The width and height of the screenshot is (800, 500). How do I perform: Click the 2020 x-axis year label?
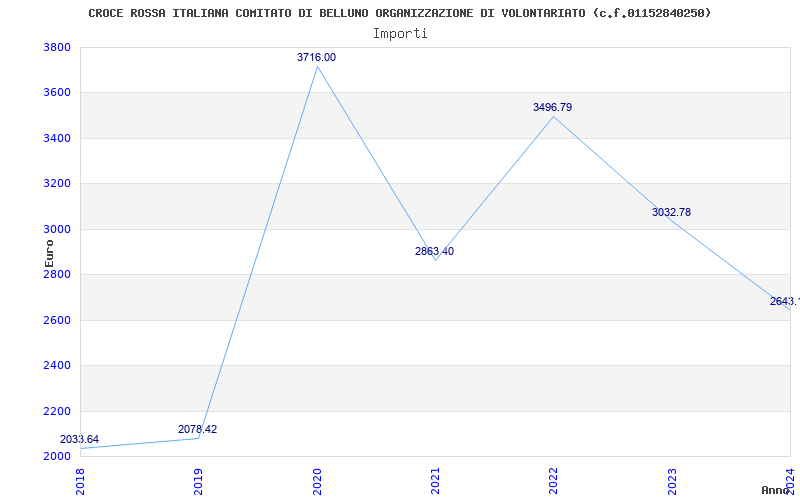click(x=317, y=481)
